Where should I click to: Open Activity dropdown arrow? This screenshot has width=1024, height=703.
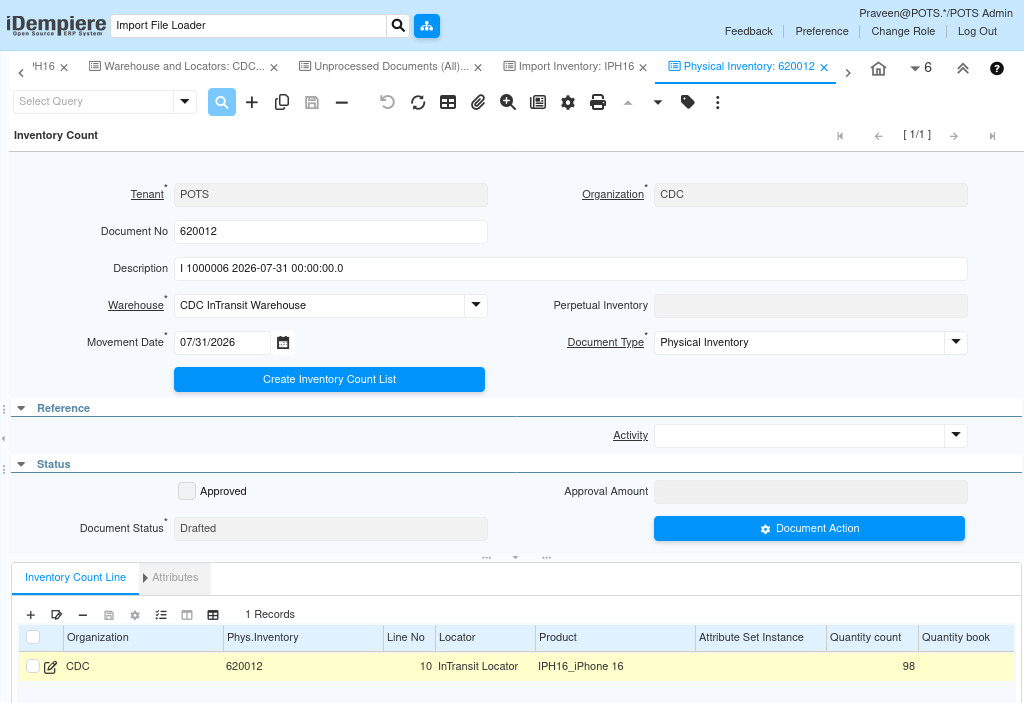point(955,435)
